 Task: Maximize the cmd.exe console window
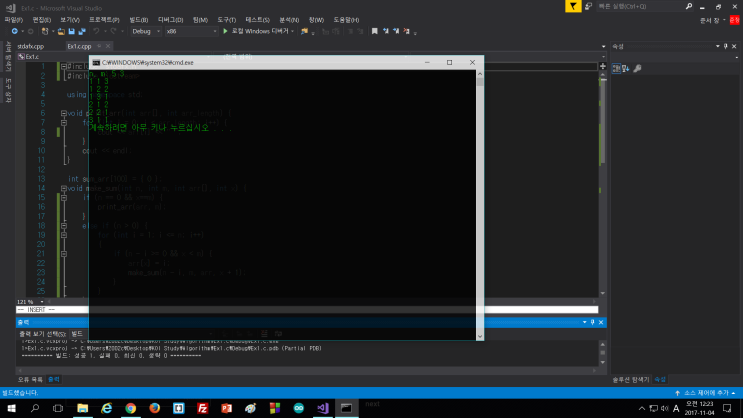pos(449,63)
